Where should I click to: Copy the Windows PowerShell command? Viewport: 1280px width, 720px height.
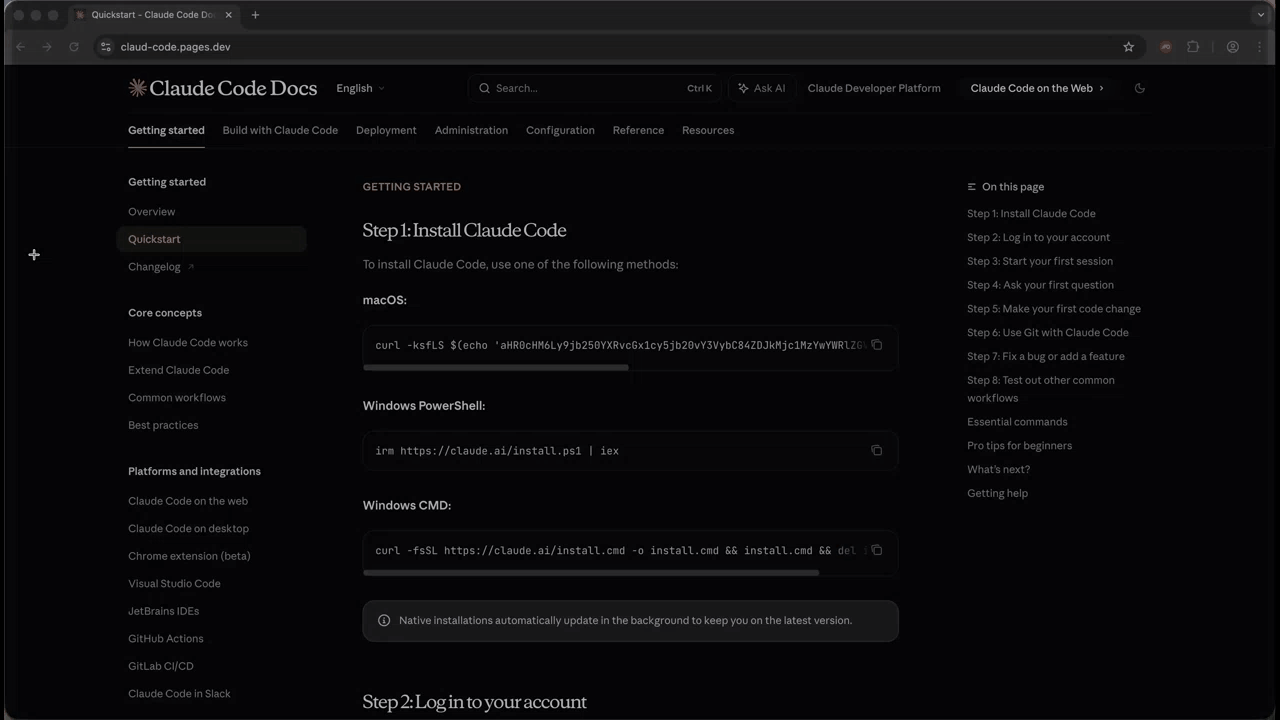(877, 450)
